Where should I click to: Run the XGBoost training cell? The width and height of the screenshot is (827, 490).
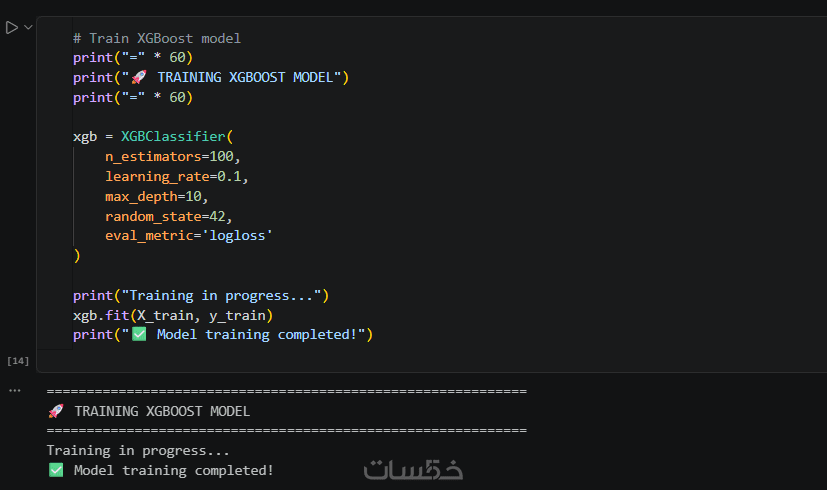click(x=11, y=28)
